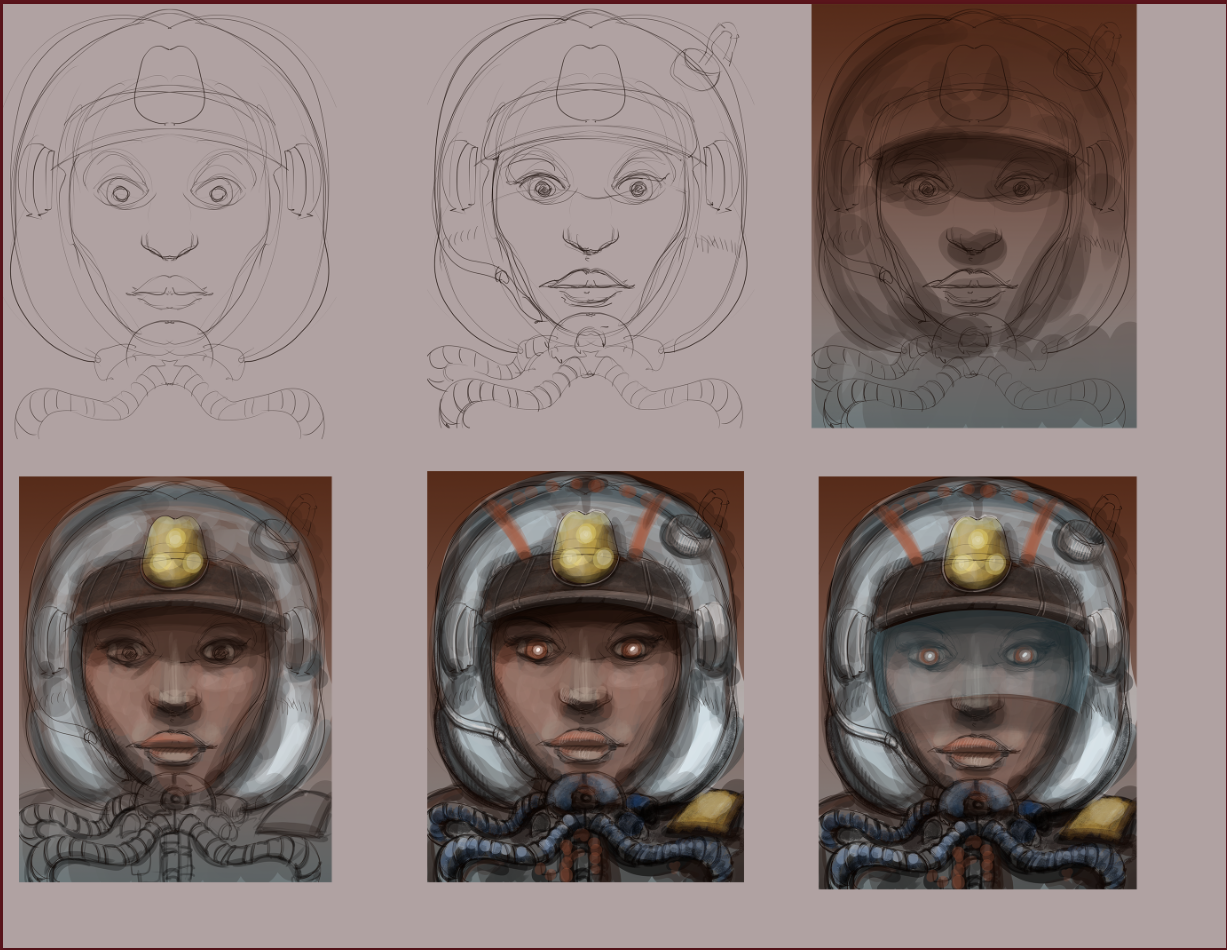The height and width of the screenshot is (950, 1227).
Task: Click the portrait with glowing orange eyes
Action: click(x=585, y=677)
